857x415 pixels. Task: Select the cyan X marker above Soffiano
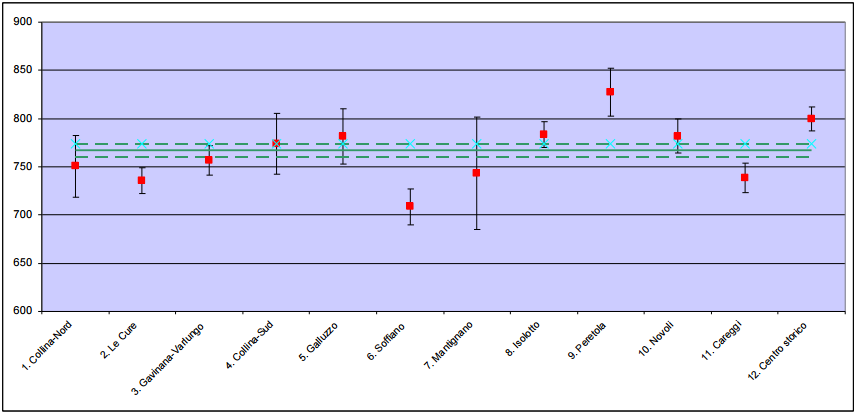click(409, 144)
